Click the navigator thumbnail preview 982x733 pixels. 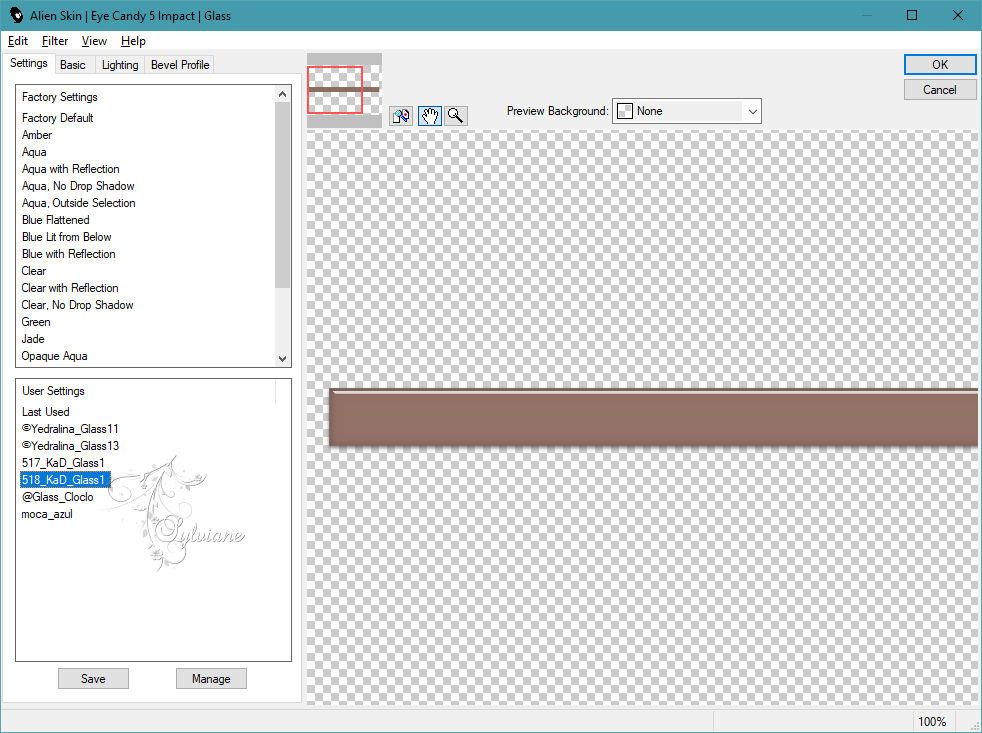point(344,90)
